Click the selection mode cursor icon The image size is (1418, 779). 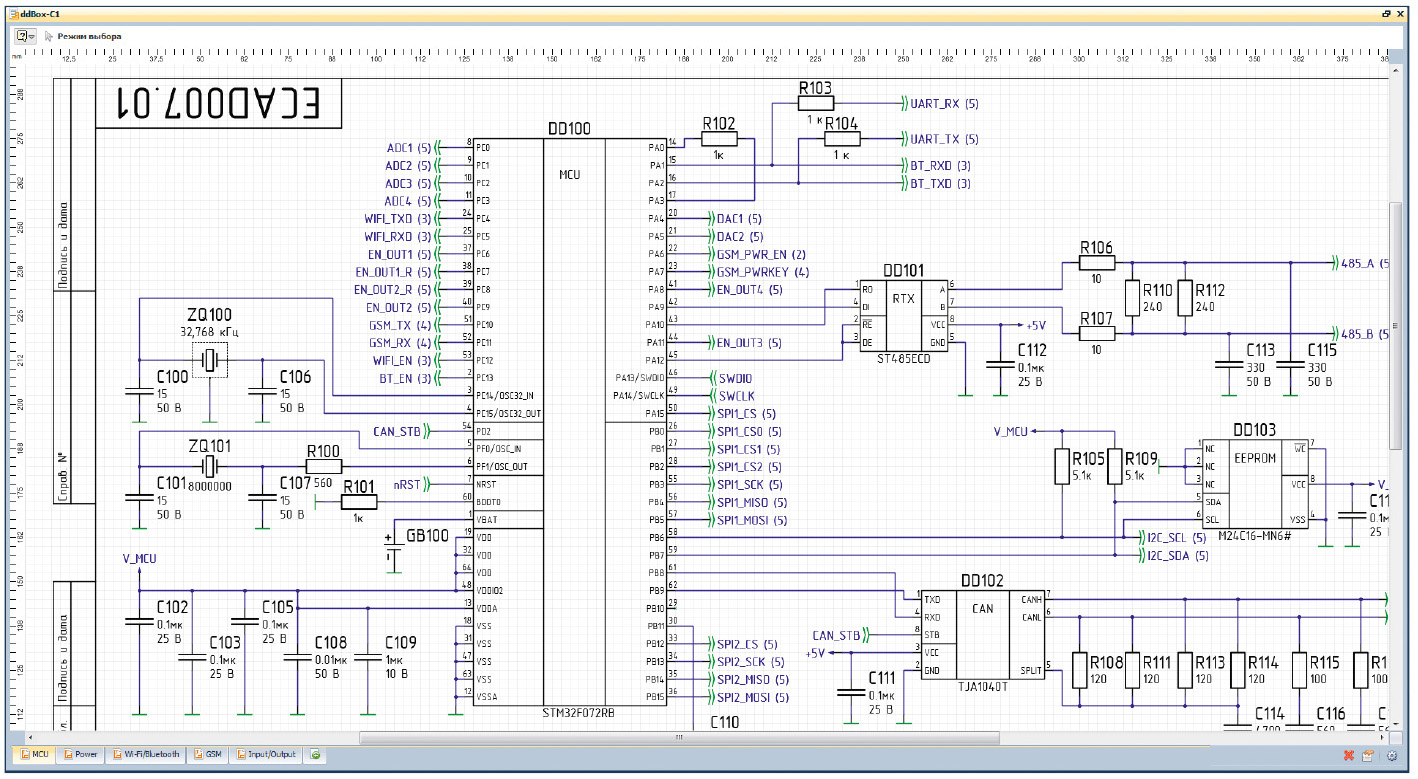(48, 36)
